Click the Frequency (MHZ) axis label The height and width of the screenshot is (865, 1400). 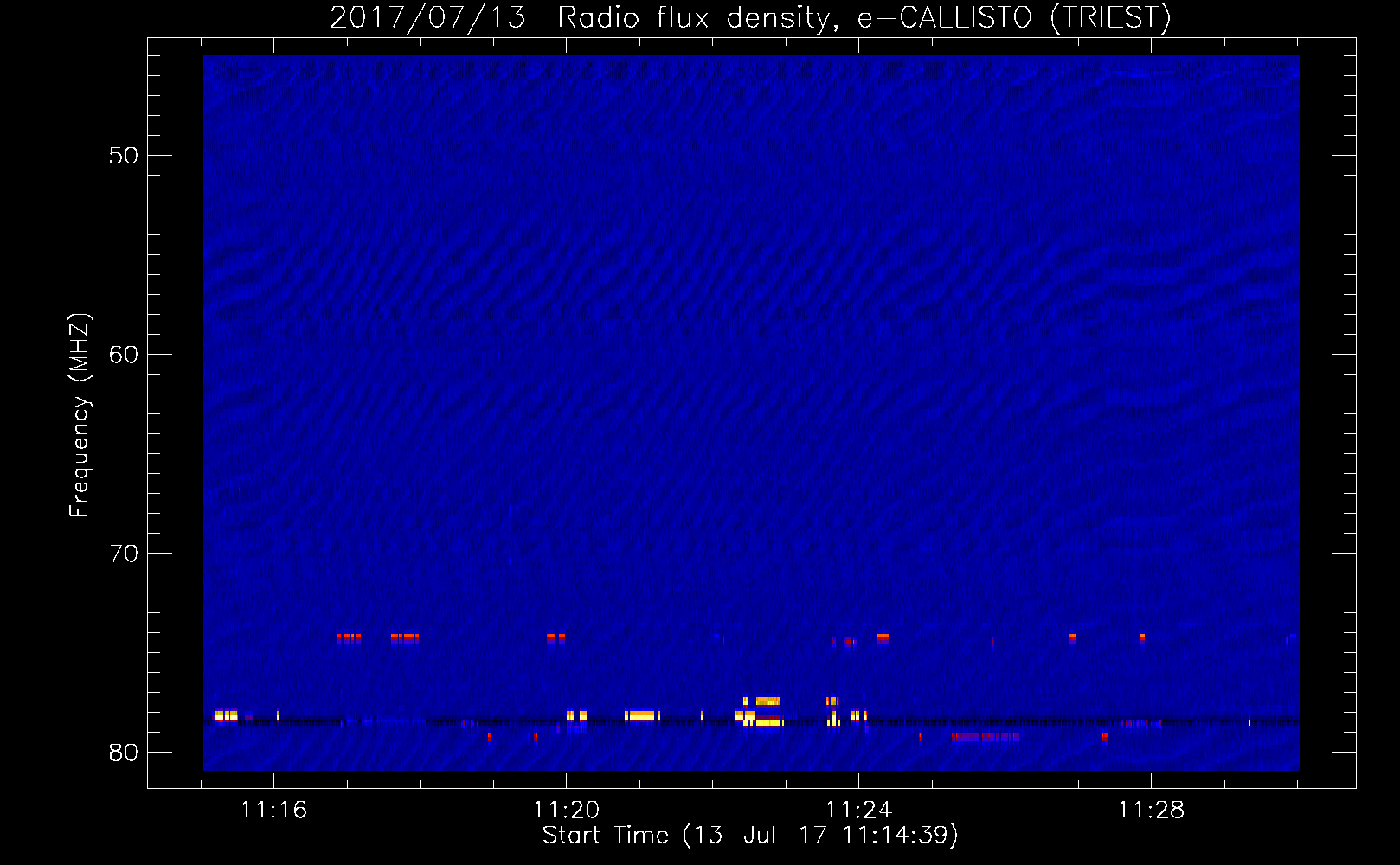79,414
